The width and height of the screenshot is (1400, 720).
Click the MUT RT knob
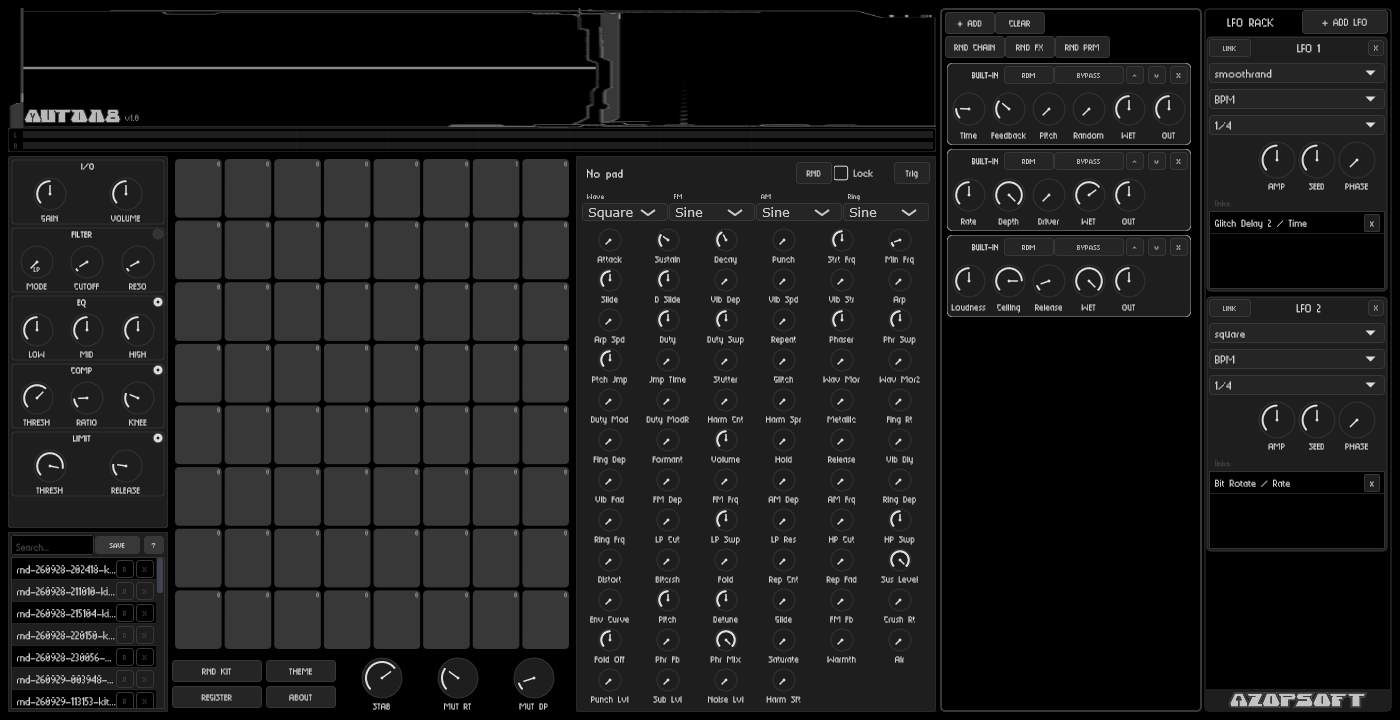click(457, 678)
